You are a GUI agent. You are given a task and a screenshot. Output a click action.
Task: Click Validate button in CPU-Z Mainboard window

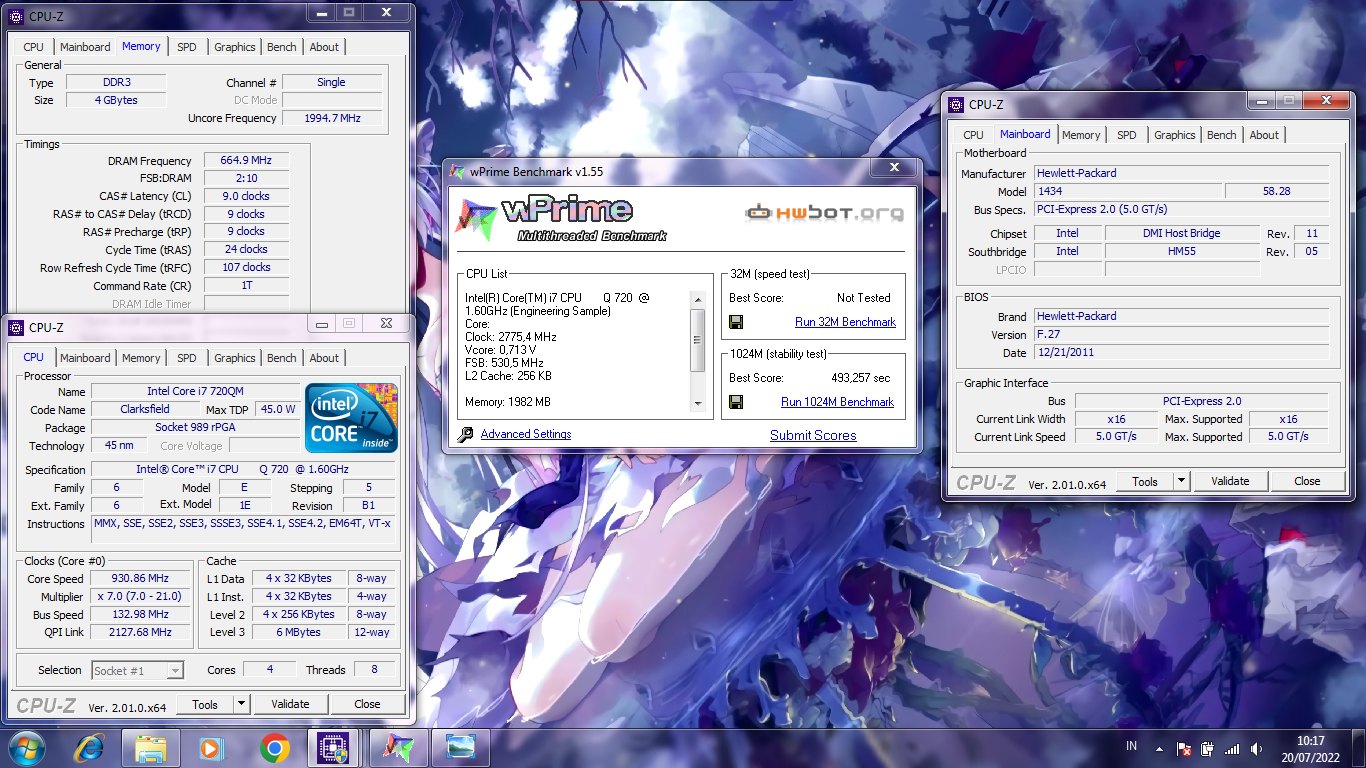[1230, 481]
